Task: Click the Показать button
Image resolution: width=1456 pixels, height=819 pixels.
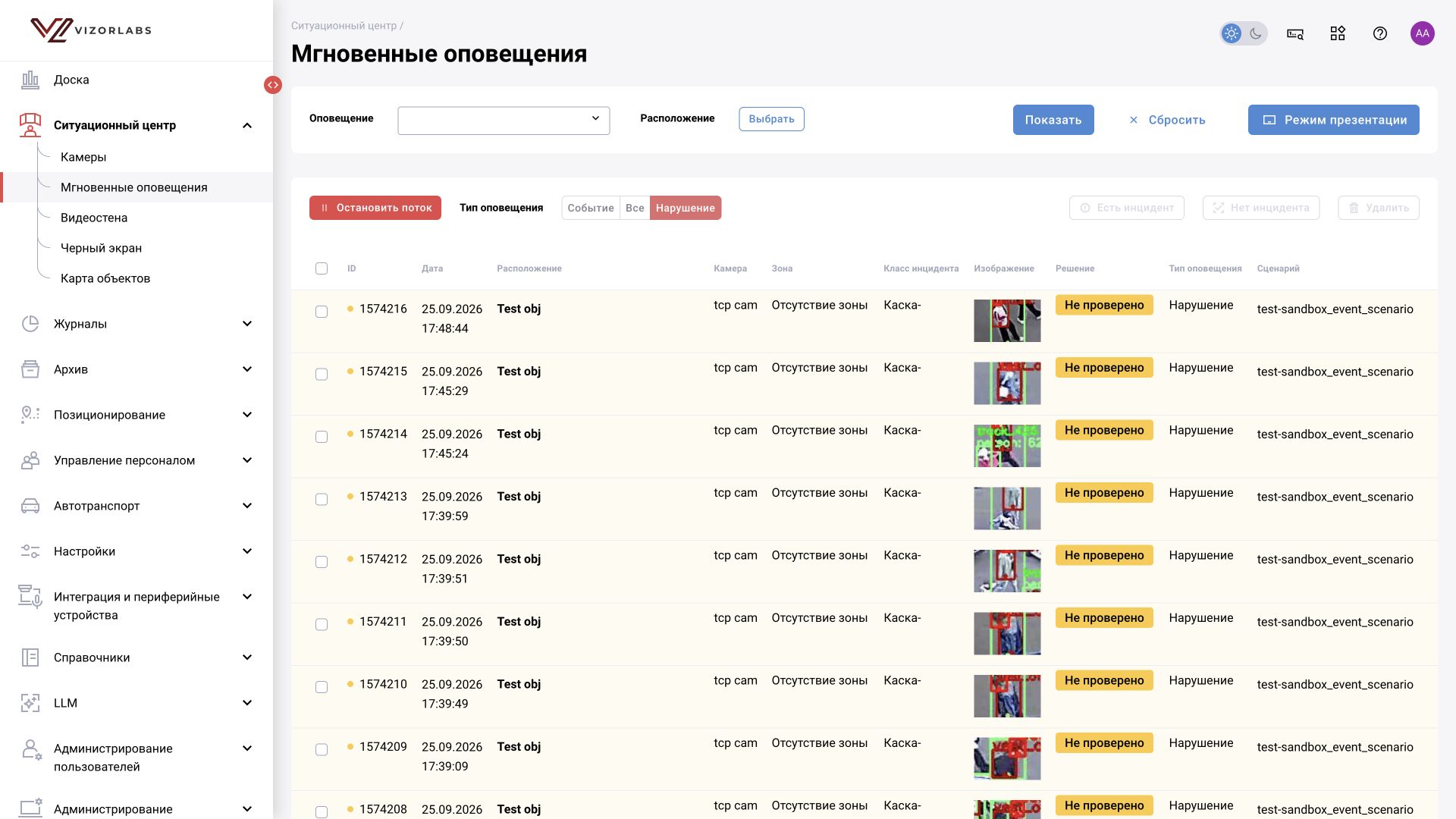Action: click(x=1053, y=120)
